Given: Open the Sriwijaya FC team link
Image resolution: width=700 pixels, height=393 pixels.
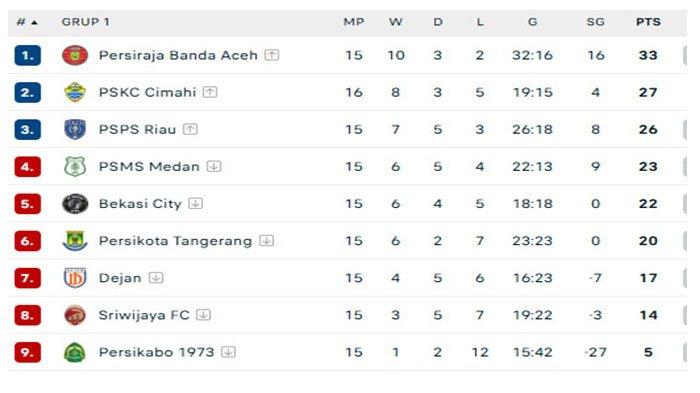Looking at the screenshot, I should pos(144,315).
